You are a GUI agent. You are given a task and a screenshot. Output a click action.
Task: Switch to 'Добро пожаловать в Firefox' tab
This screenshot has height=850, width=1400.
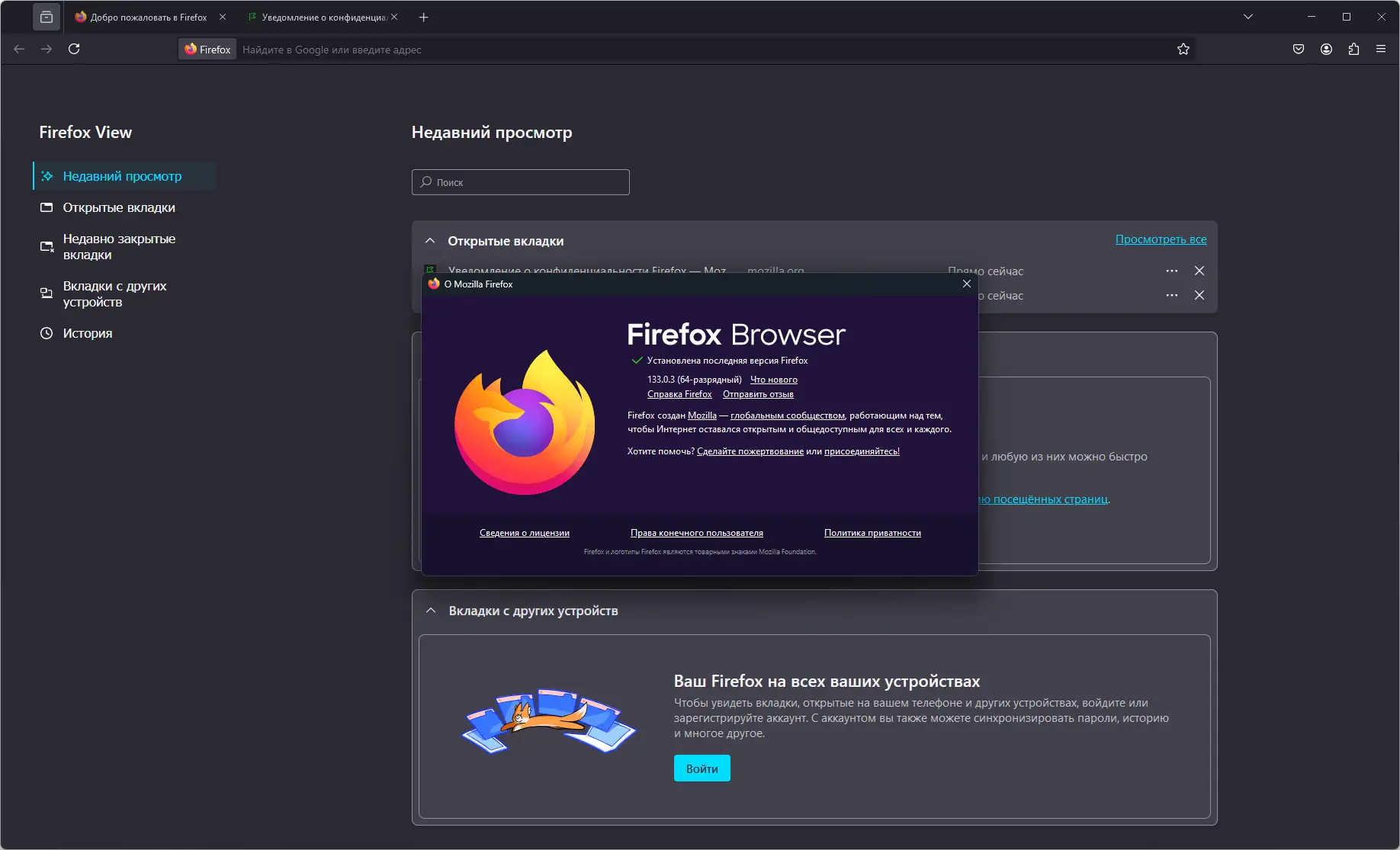click(149, 17)
